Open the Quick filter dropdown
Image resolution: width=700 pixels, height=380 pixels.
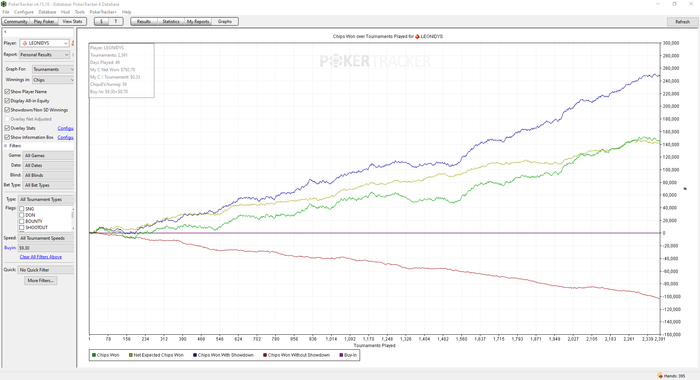[46, 270]
